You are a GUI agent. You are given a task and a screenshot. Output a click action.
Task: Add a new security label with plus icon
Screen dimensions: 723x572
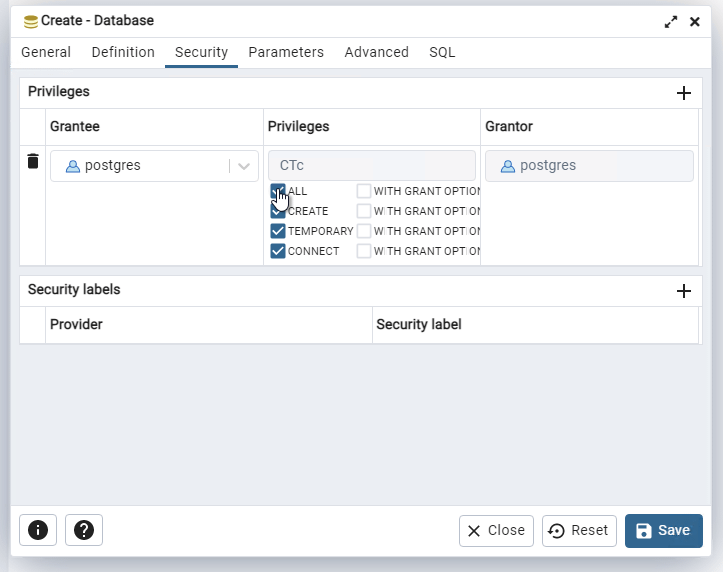[x=684, y=291]
